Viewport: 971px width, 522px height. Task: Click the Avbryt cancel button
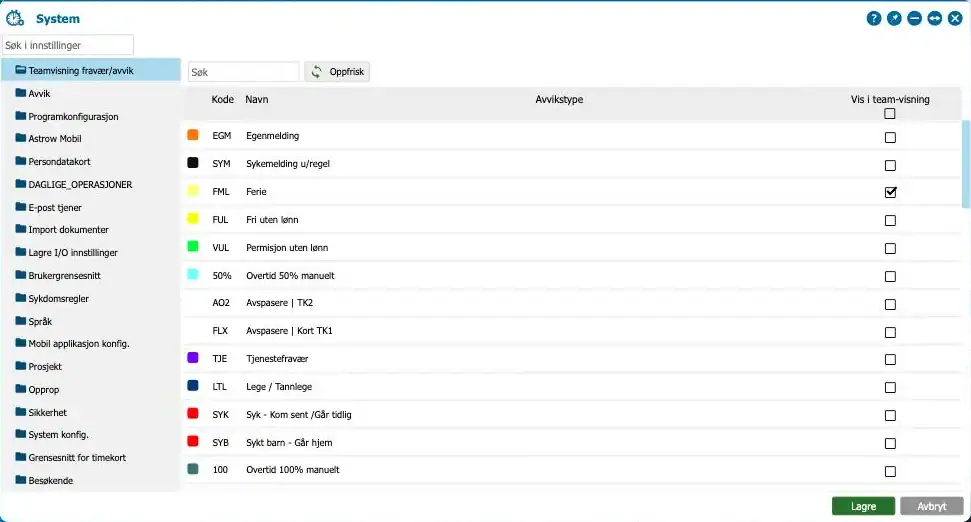931,506
